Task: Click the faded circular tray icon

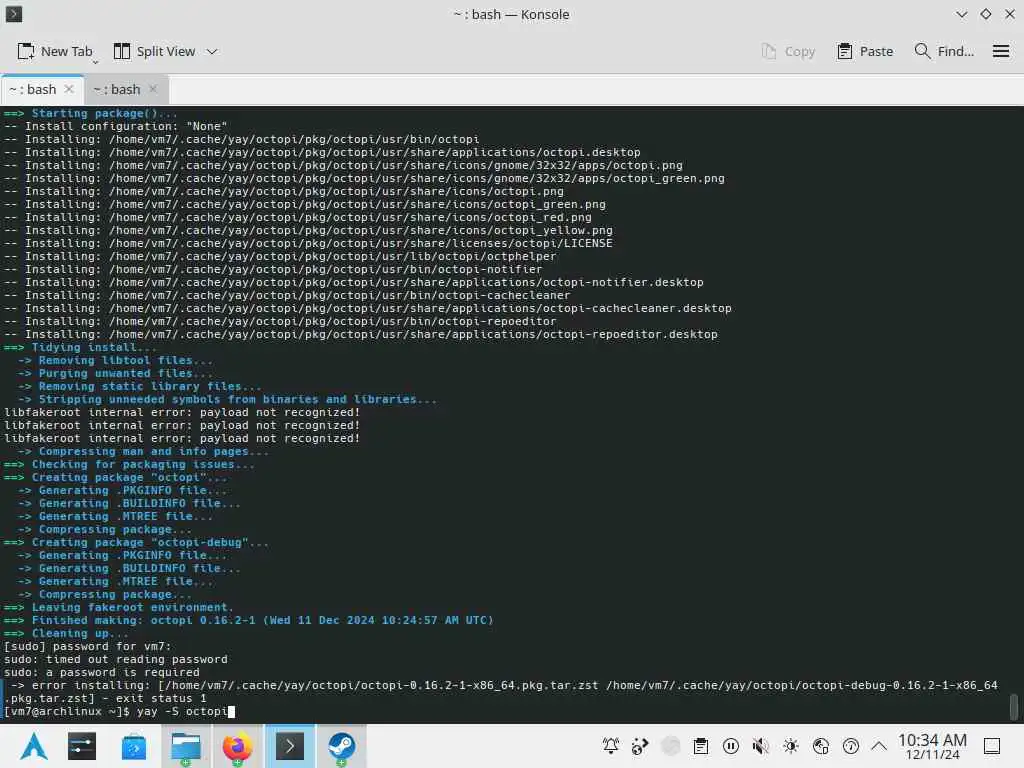Action: pos(671,746)
